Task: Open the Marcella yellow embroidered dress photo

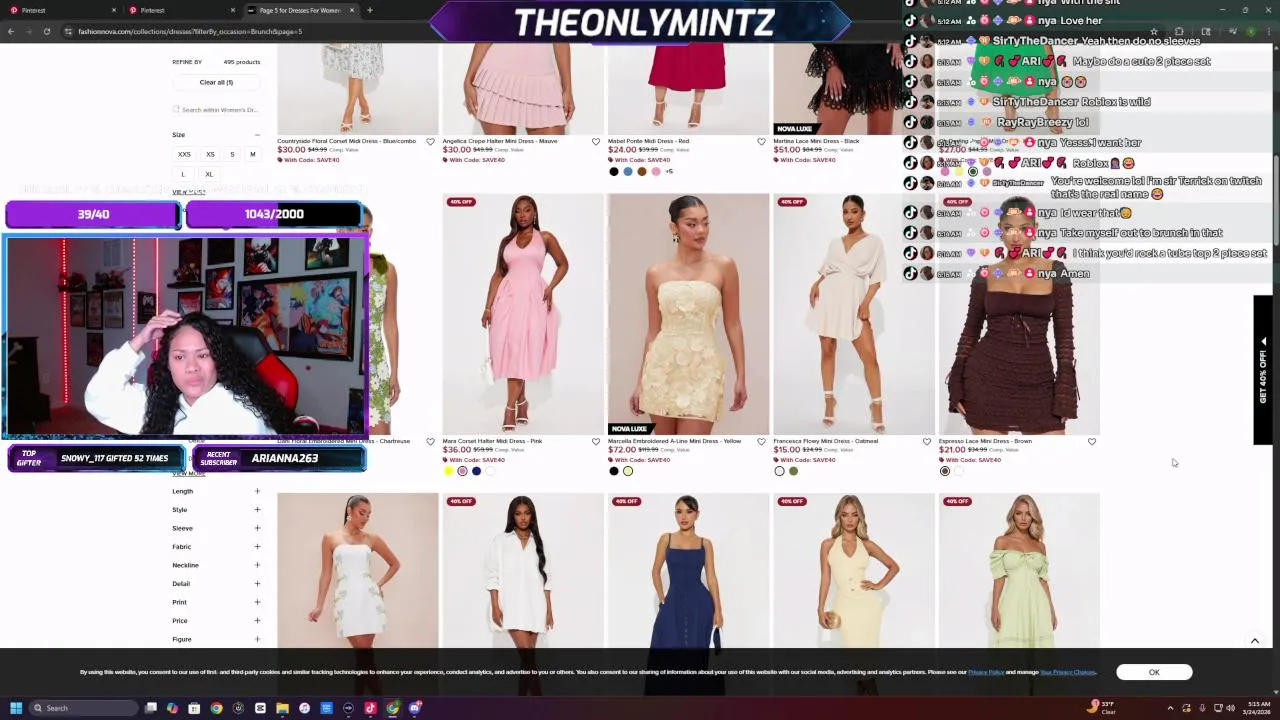Action: click(x=688, y=314)
